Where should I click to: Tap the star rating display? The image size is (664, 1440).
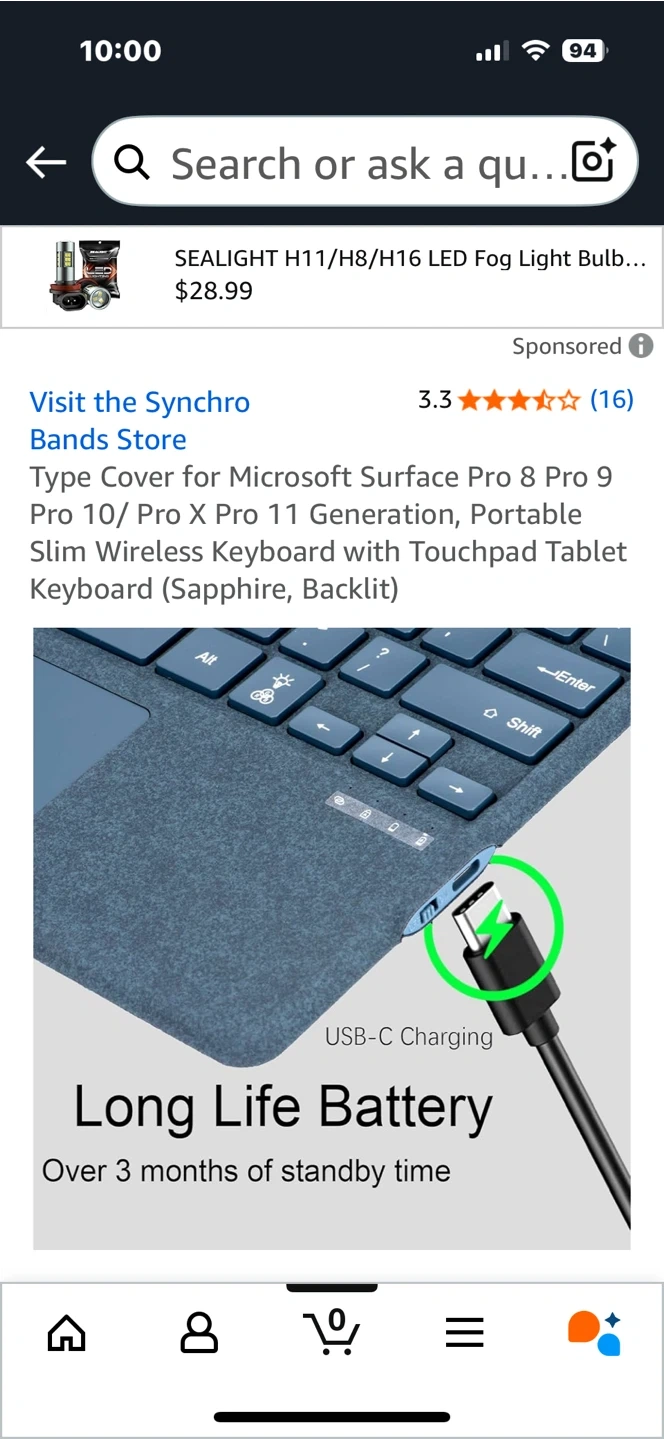519,401
